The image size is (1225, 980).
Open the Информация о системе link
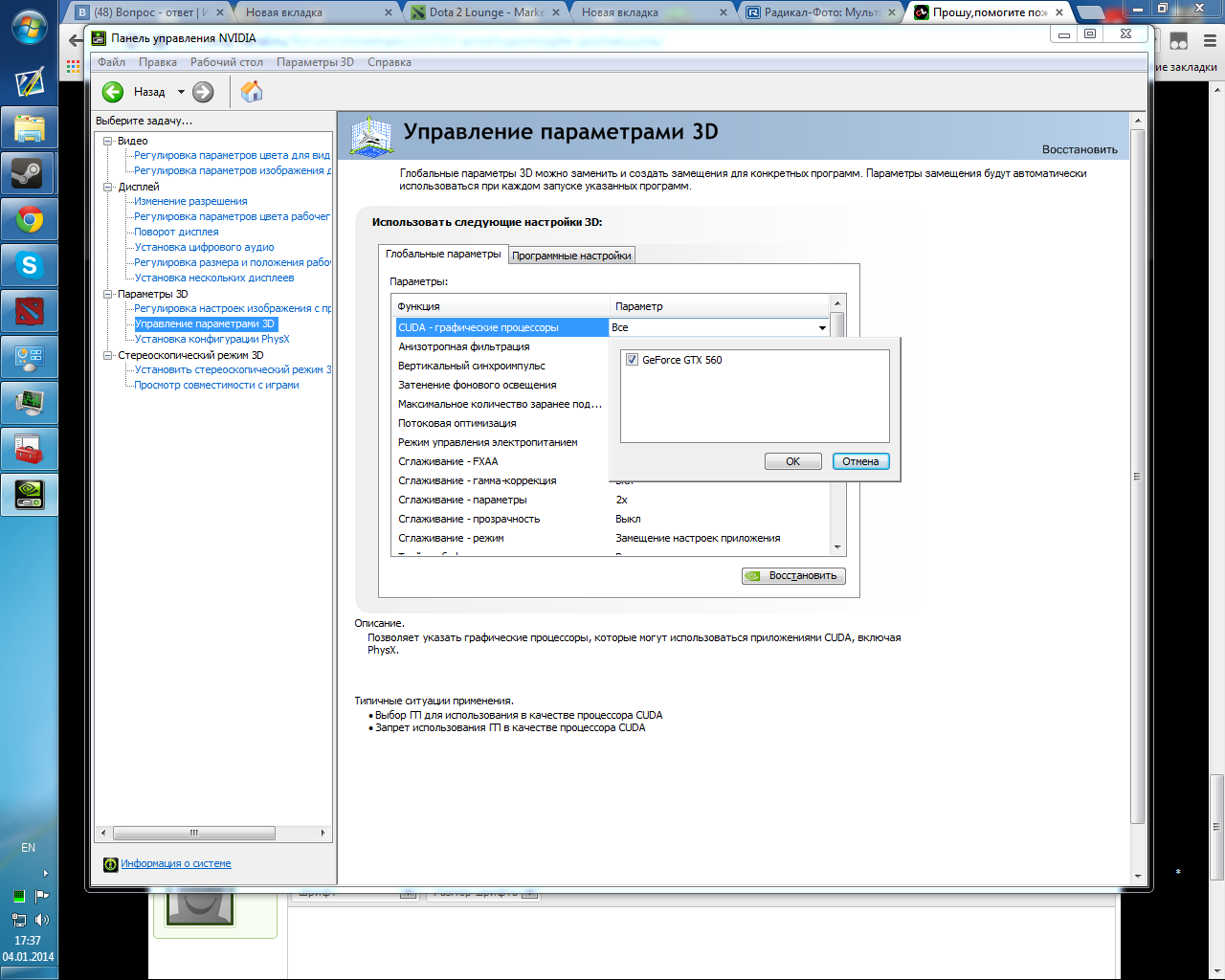coord(175,863)
